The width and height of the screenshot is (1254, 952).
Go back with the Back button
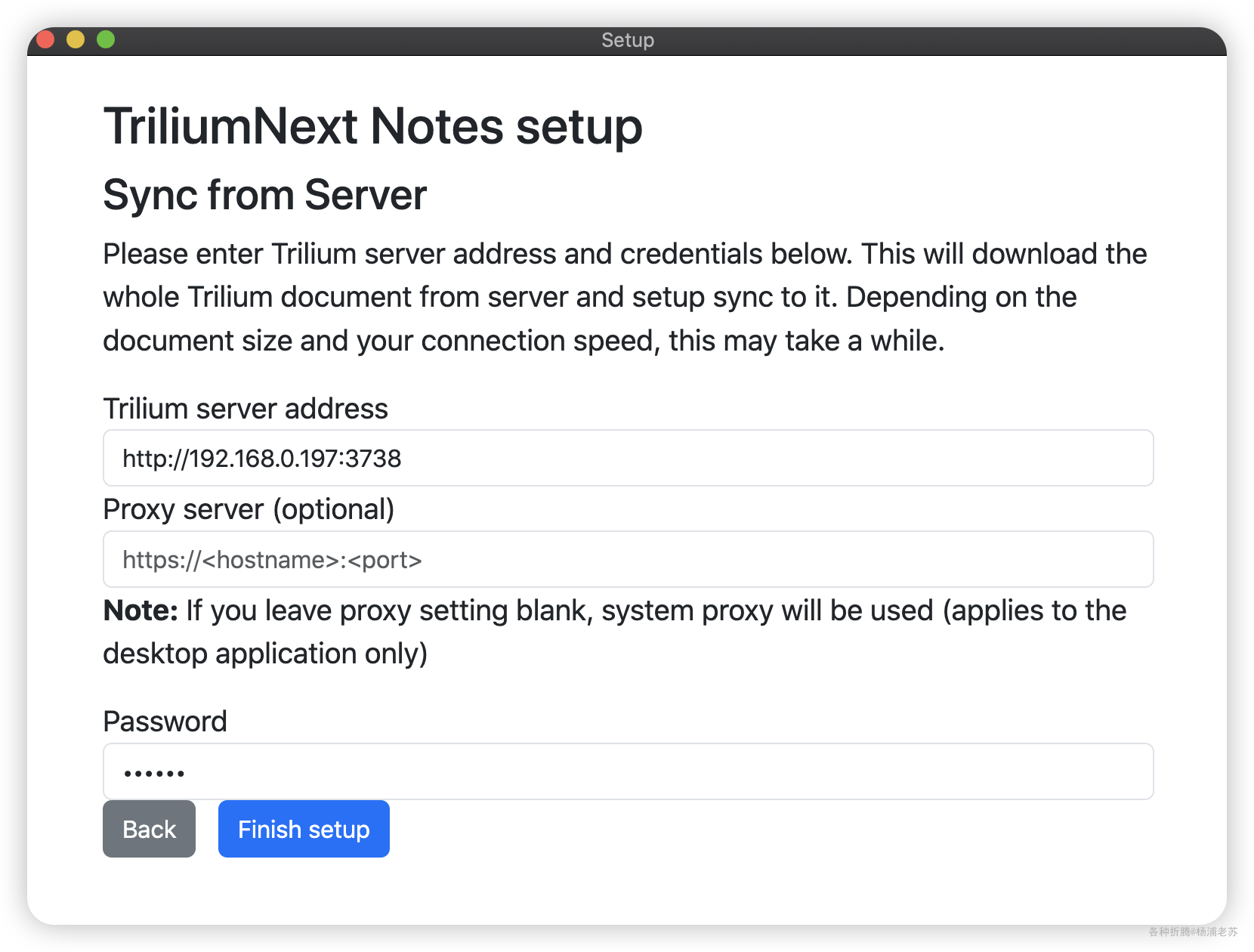pos(149,829)
